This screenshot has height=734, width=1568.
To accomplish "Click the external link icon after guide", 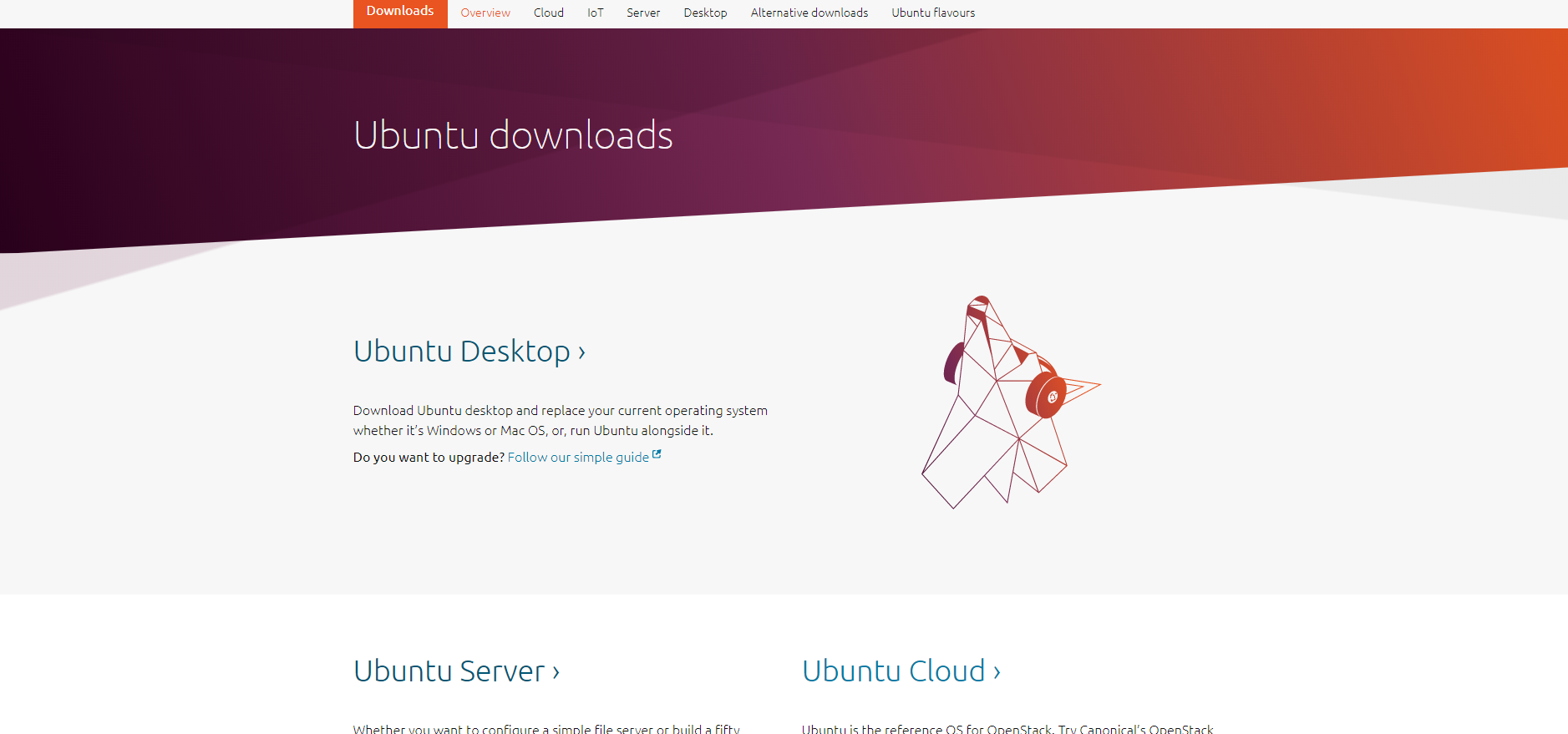I will tap(657, 454).
